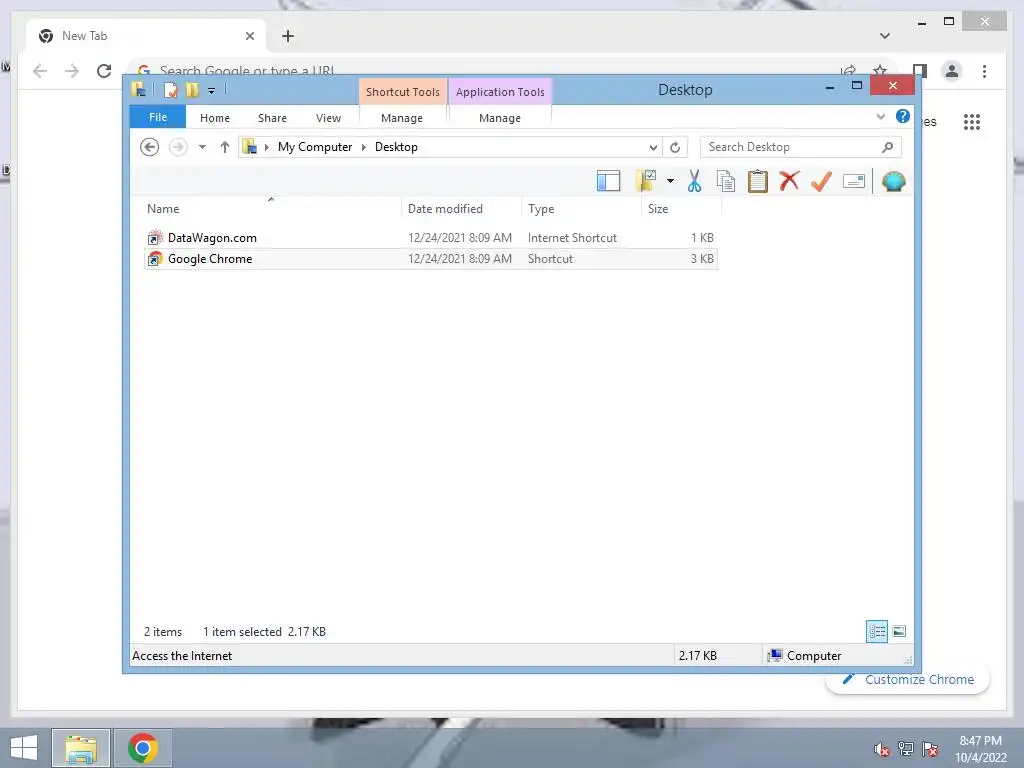Image resolution: width=1024 pixels, height=768 pixels.
Task: Refresh the Desktop folder view
Action: coord(675,148)
